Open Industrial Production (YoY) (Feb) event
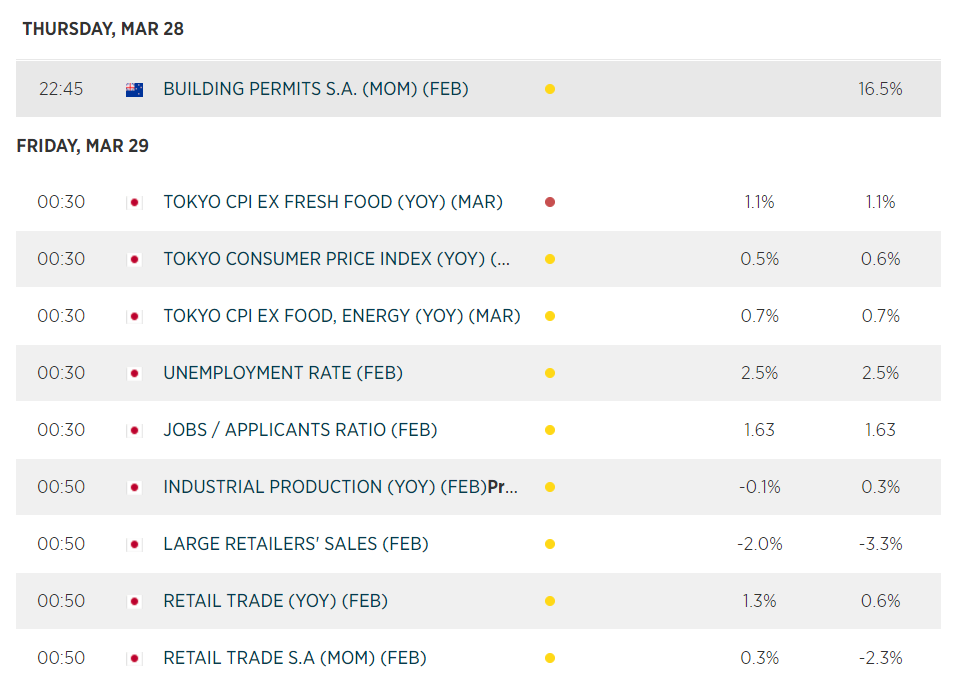 (341, 487)
